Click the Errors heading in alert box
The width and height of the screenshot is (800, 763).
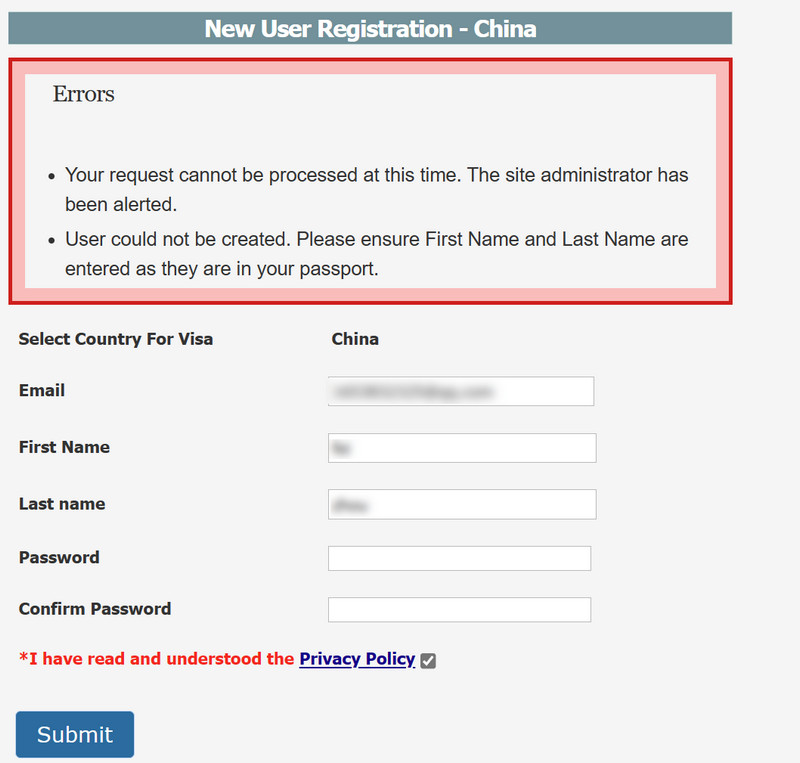pyautogui.click(x=84, y=94)
